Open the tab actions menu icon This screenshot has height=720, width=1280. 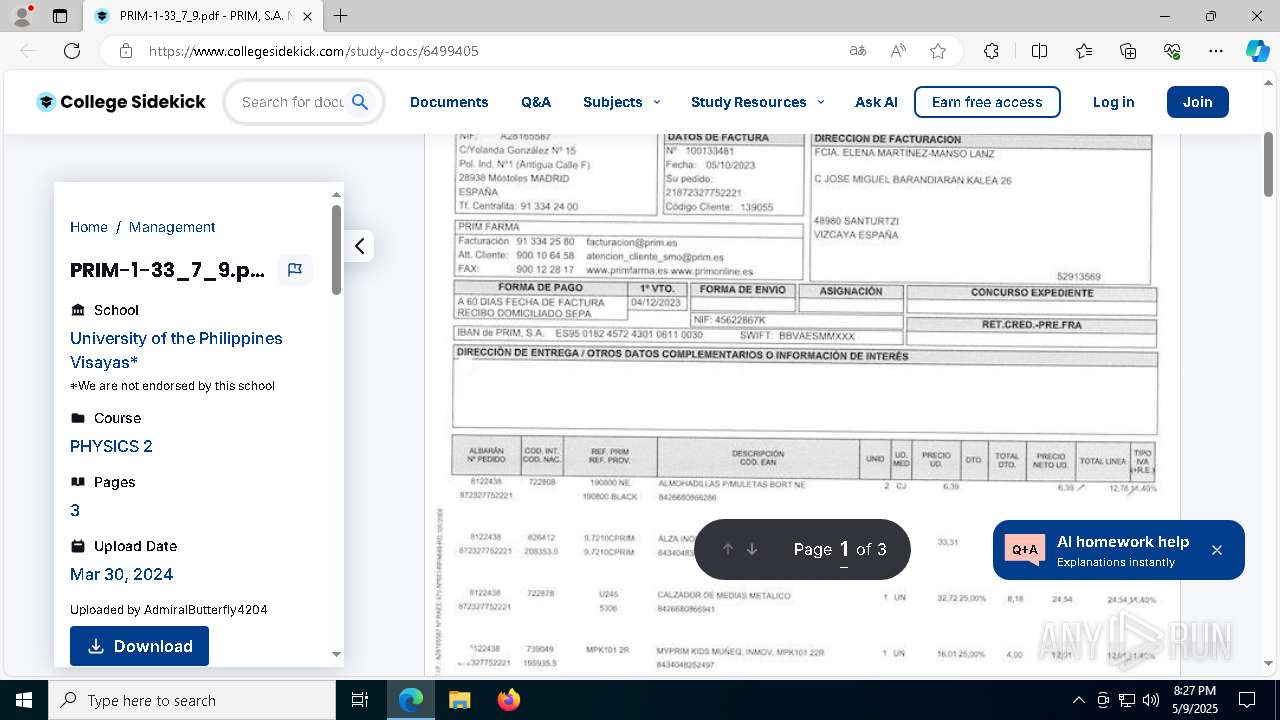point(60,16)
